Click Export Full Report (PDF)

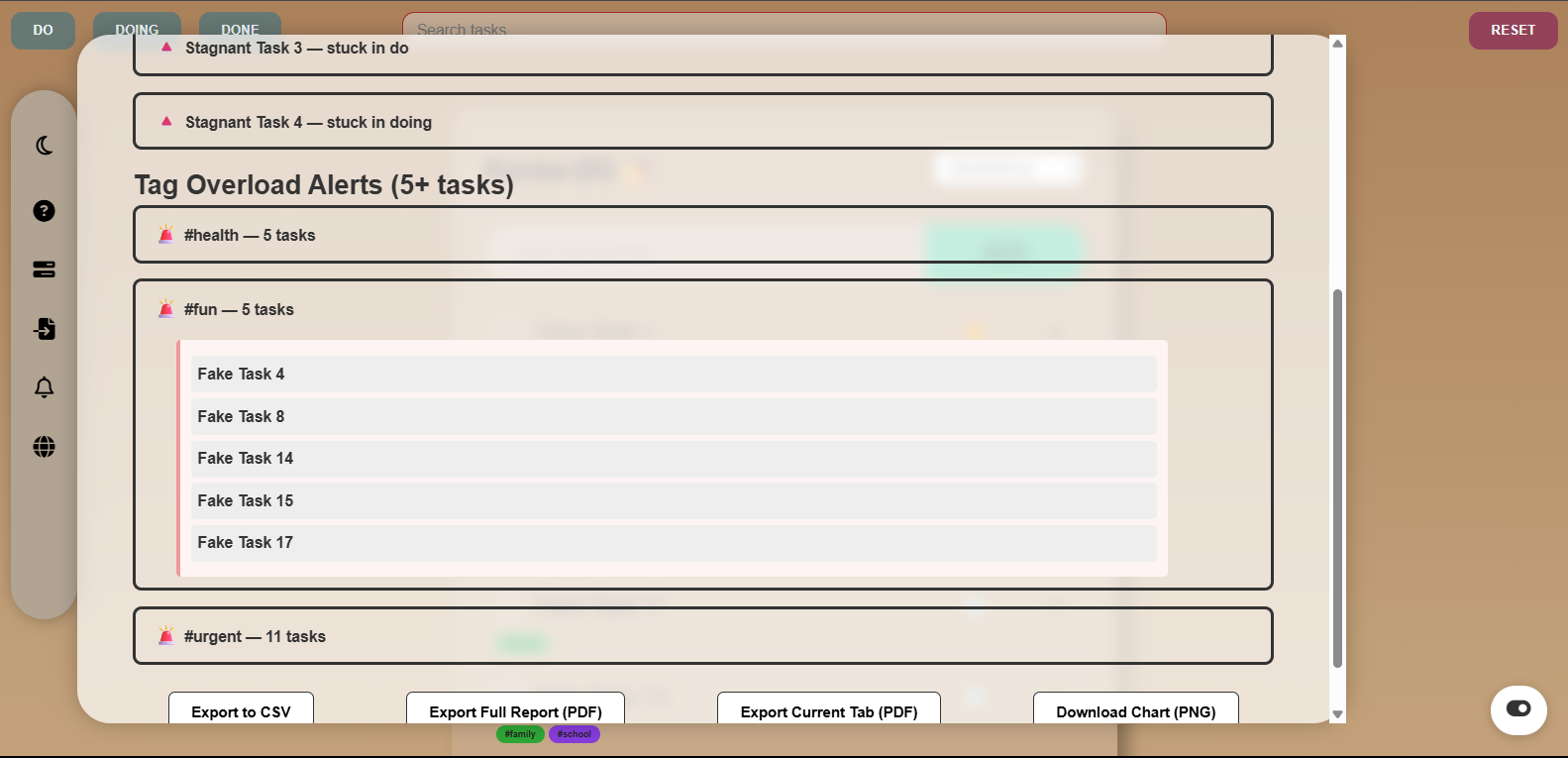click(515, 708)
